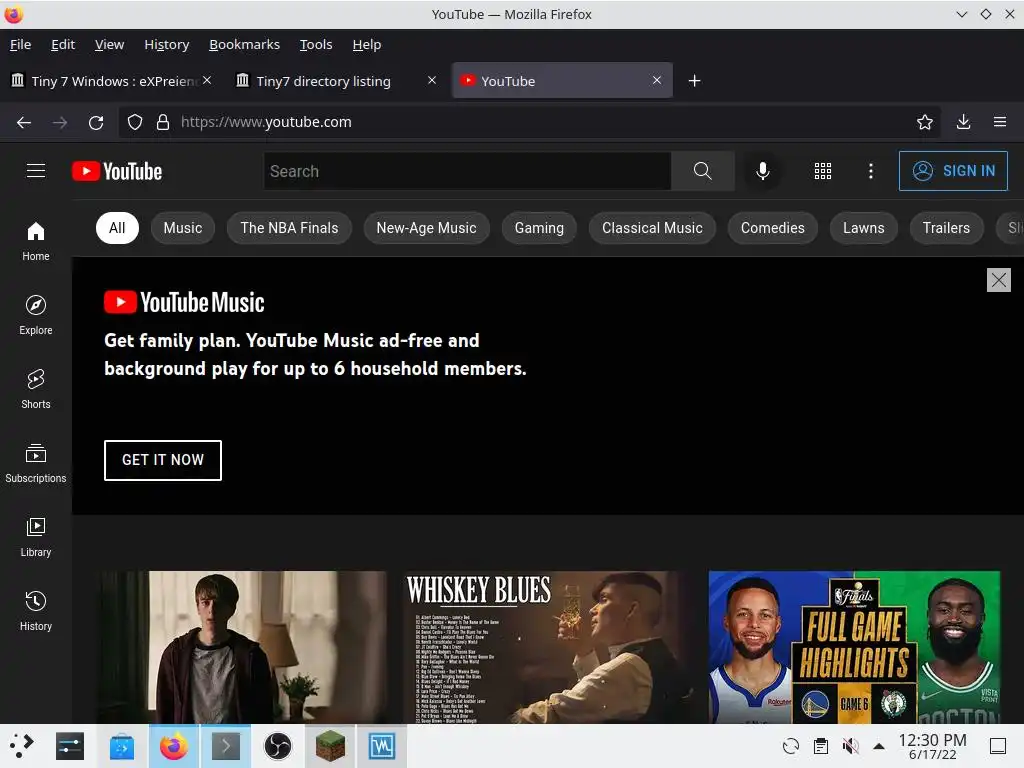Image resolution: width=1024 pixels, height=768 pixels.
Task: Select the Trailers filter chip
Action: [x=946, y=228]
